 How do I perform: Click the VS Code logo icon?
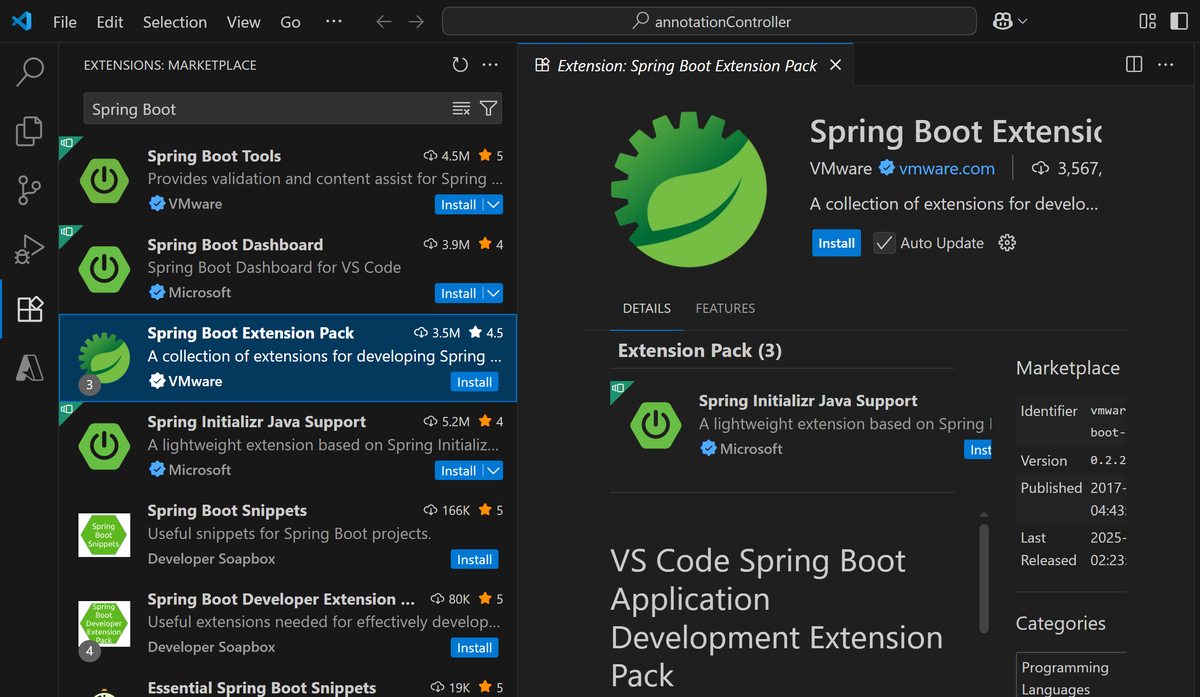(x=22, y=21)
